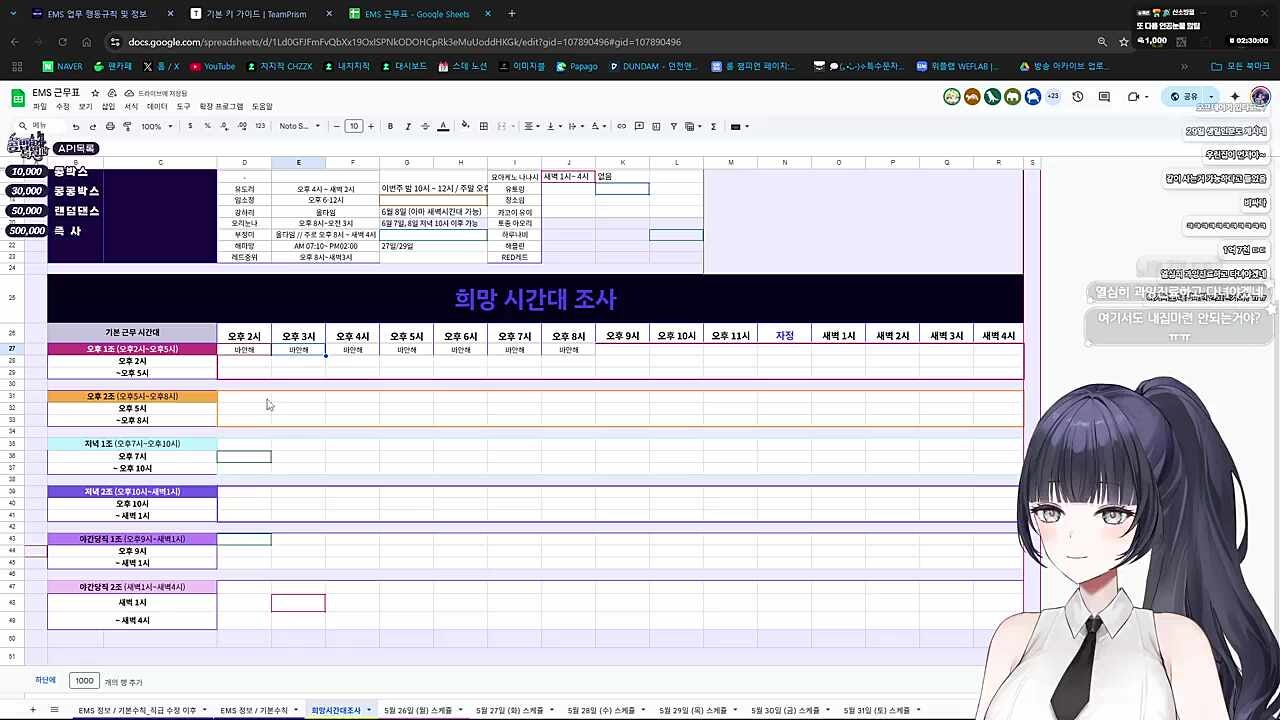Open the functions sigma menu
The height and width of the screenshot is (720, 1280).
[713, 127]
